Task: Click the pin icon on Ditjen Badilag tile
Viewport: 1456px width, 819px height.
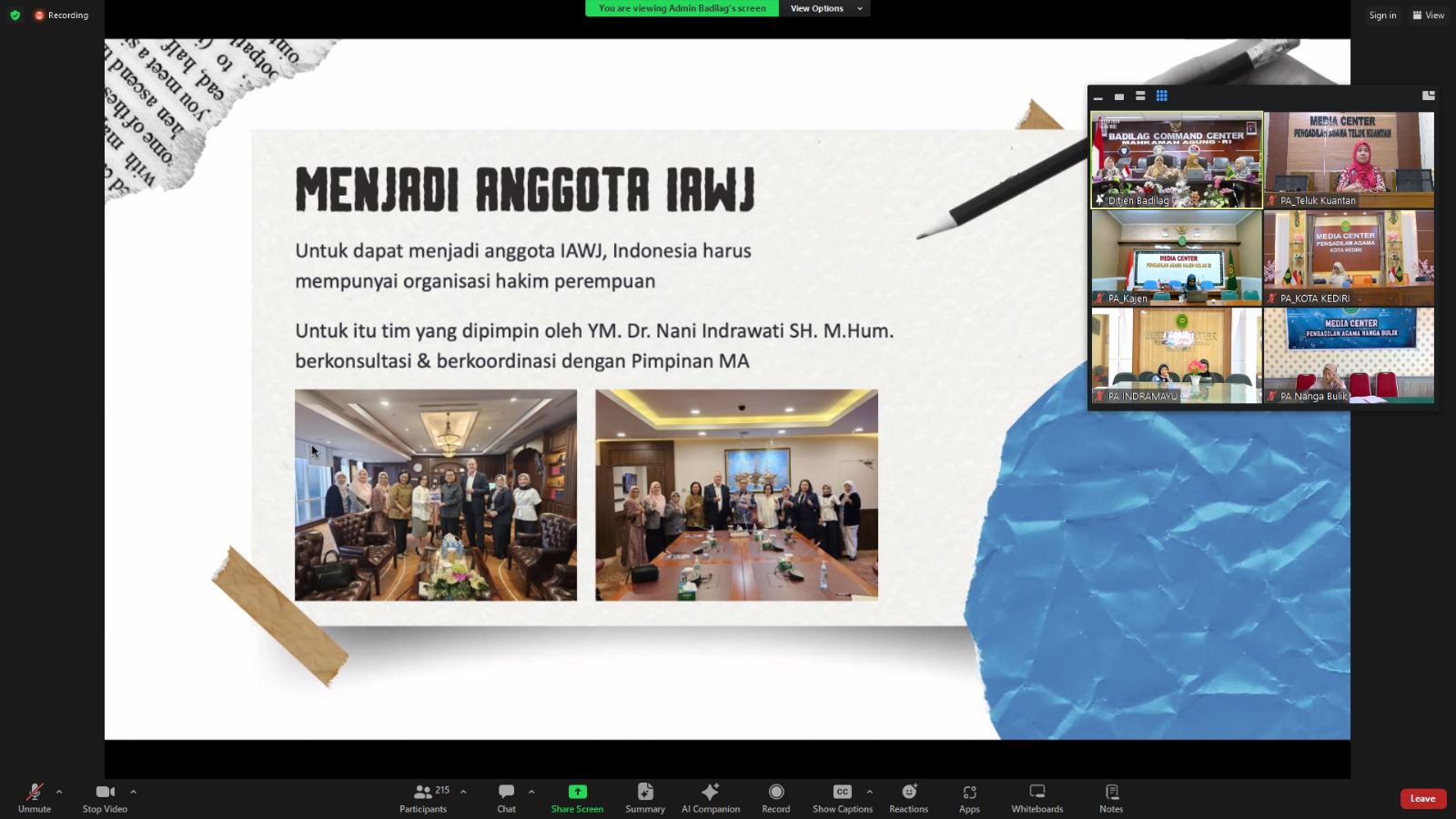Action: pos(1099,200)
